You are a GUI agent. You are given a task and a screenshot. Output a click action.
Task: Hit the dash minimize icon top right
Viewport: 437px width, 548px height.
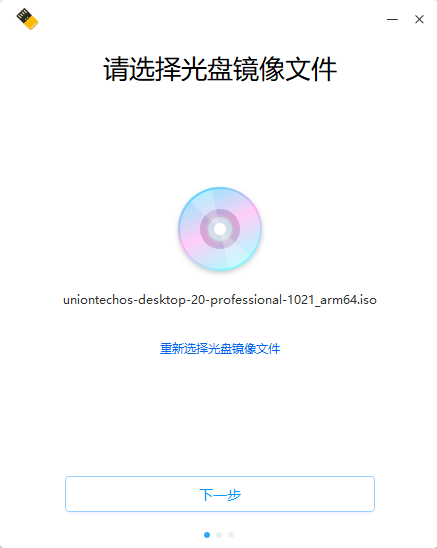coord(392,19)
